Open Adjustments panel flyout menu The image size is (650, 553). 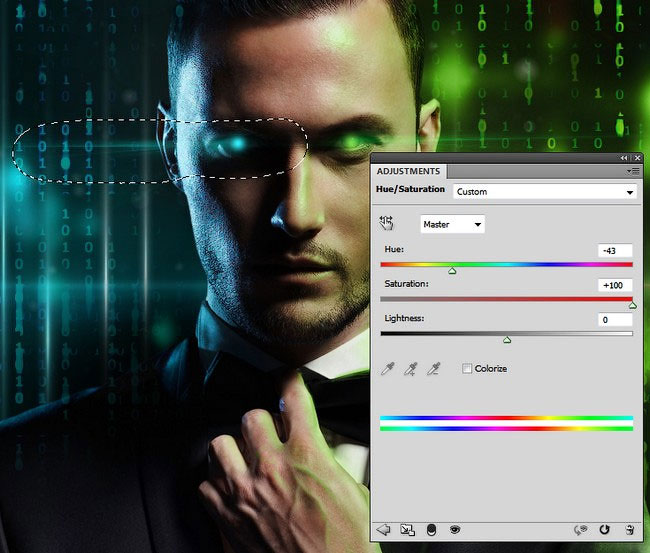(633, 171)
